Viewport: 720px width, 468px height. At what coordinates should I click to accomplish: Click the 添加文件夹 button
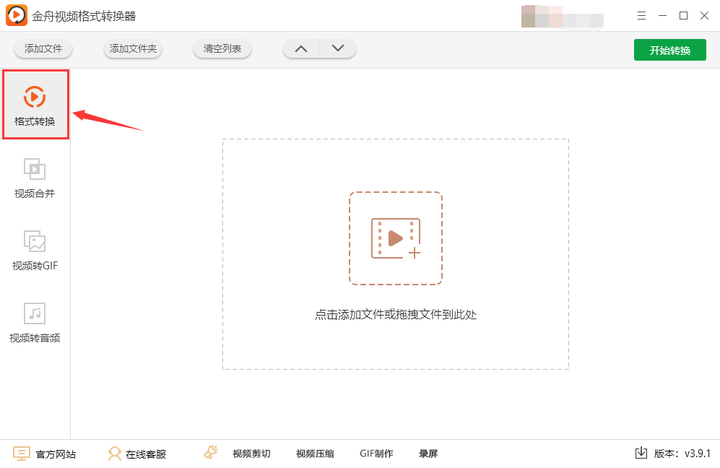[133, 49]
